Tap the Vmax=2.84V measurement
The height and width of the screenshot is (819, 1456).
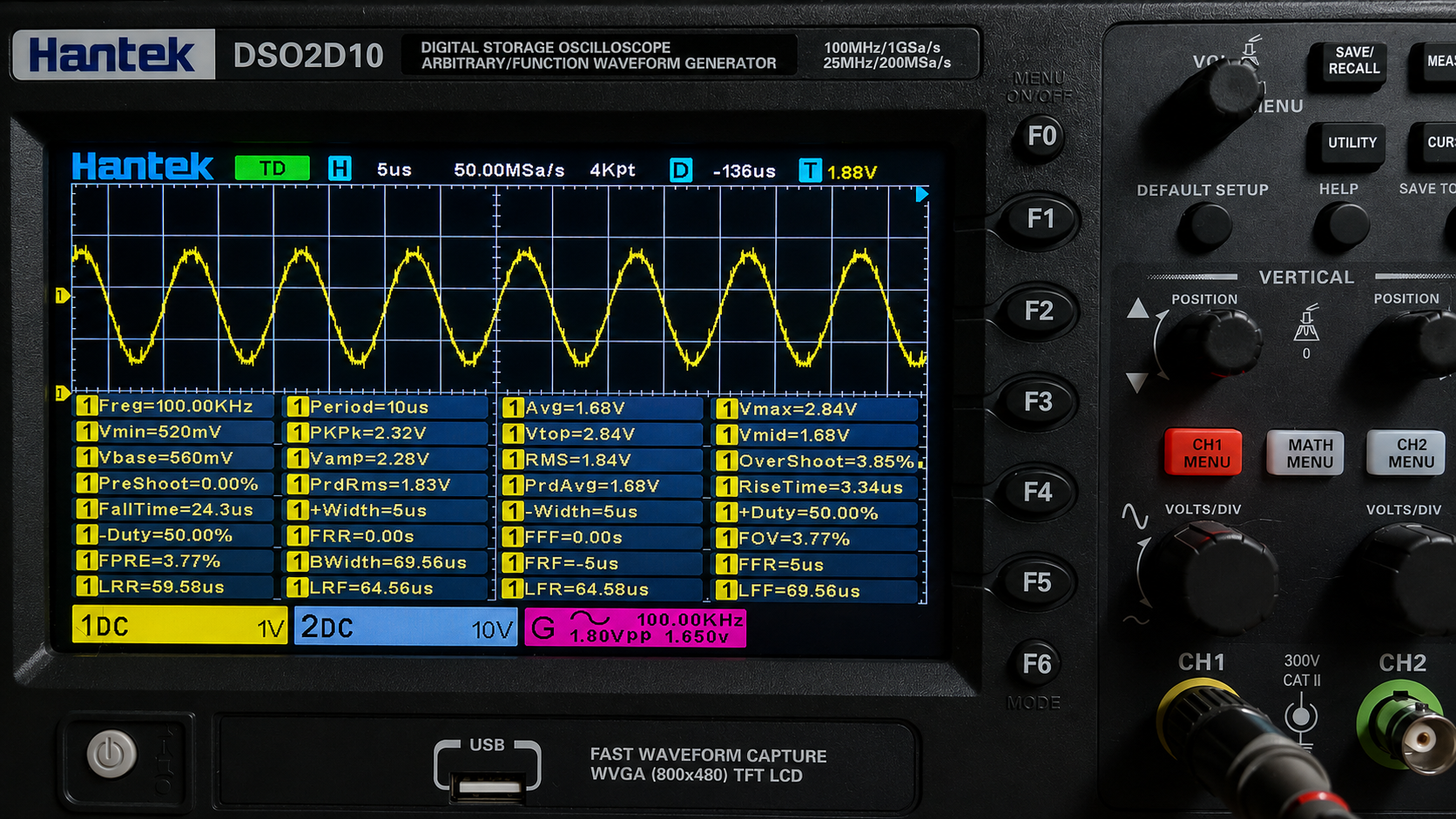[817, 408]
